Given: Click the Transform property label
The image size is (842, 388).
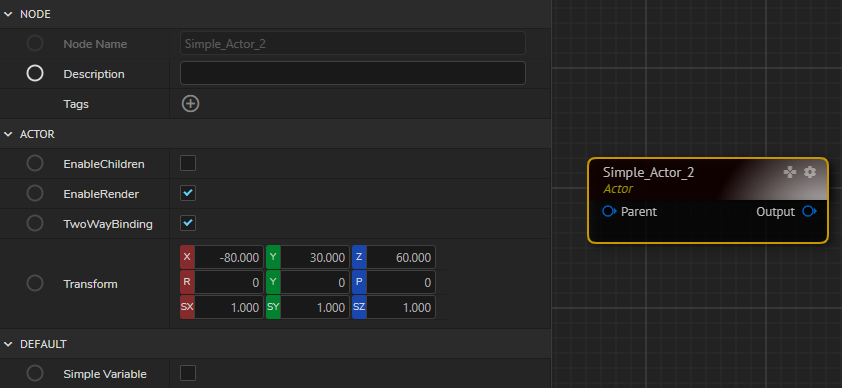Looking at the screenshot, I should point(90,284).
